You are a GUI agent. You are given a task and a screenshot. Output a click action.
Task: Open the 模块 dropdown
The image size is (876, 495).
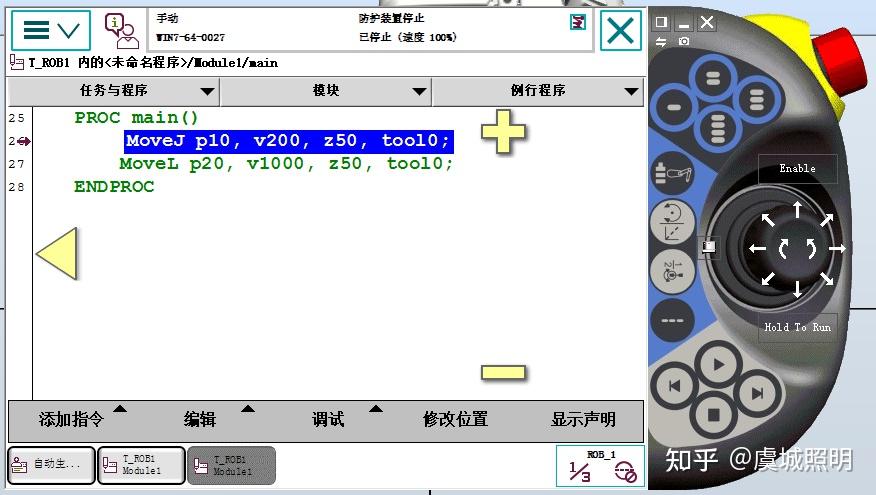tap(326, 91)
